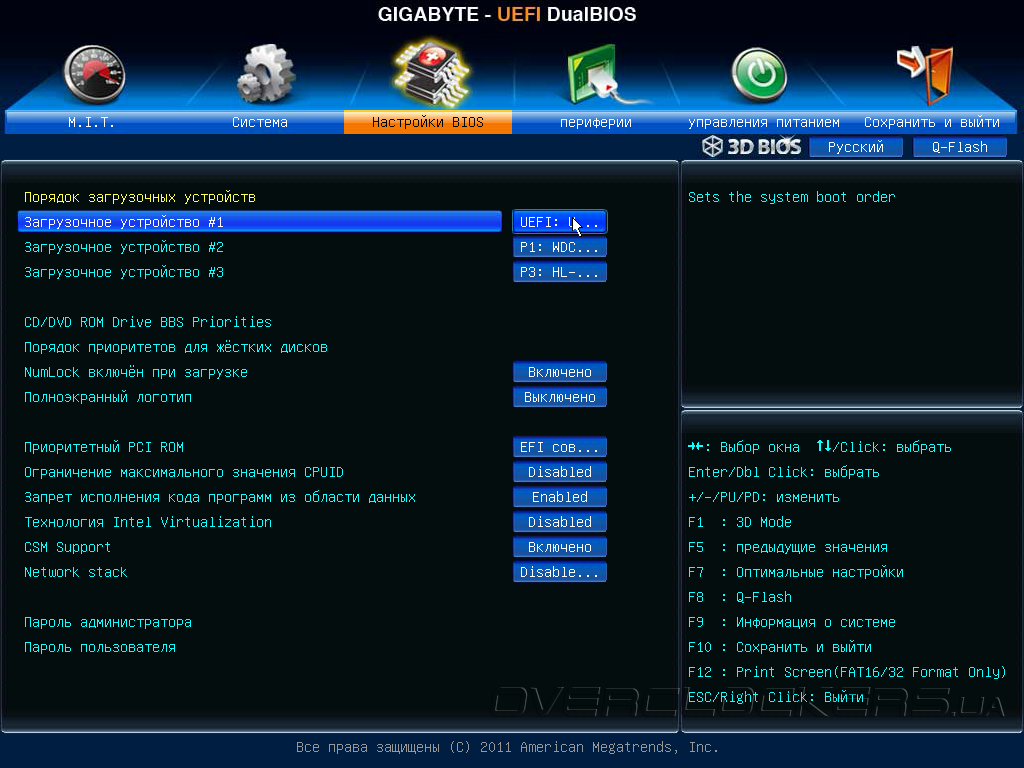
Task: Open the периферии tab
Action: [x=596, y=122]
